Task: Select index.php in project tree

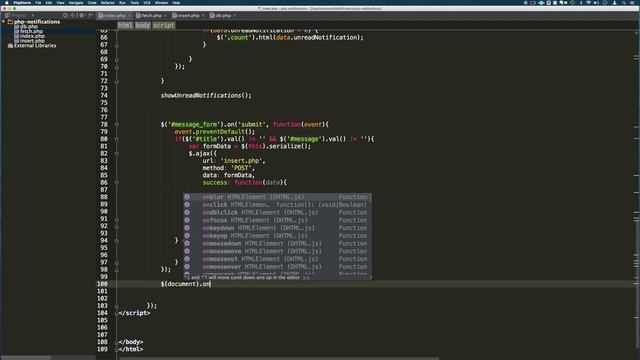Action: [x=32, y=36]
